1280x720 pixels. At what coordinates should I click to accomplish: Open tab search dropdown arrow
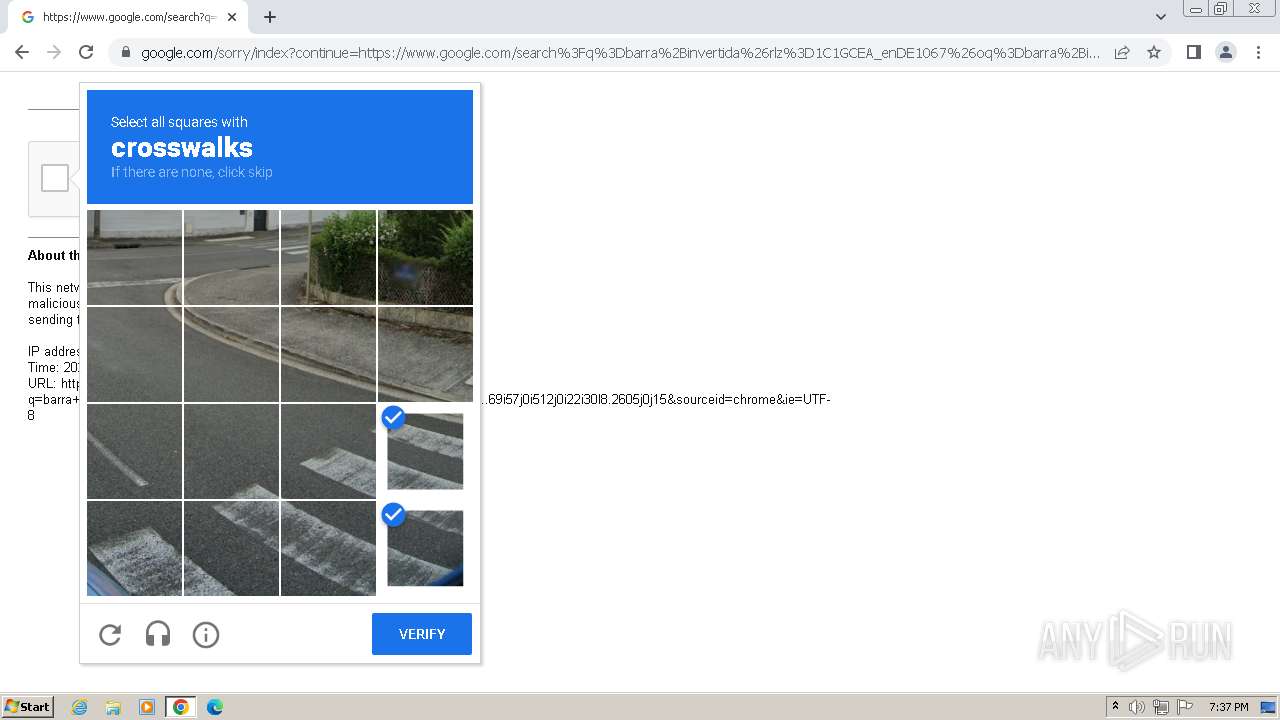point(1160,17)
